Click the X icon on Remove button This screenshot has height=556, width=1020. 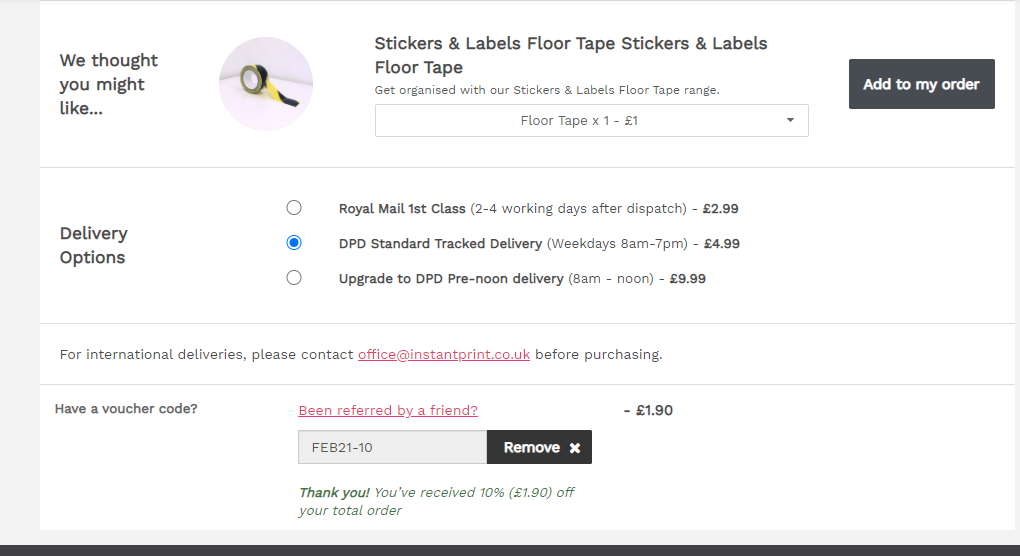pyautogui.click(x=575, y=448)
